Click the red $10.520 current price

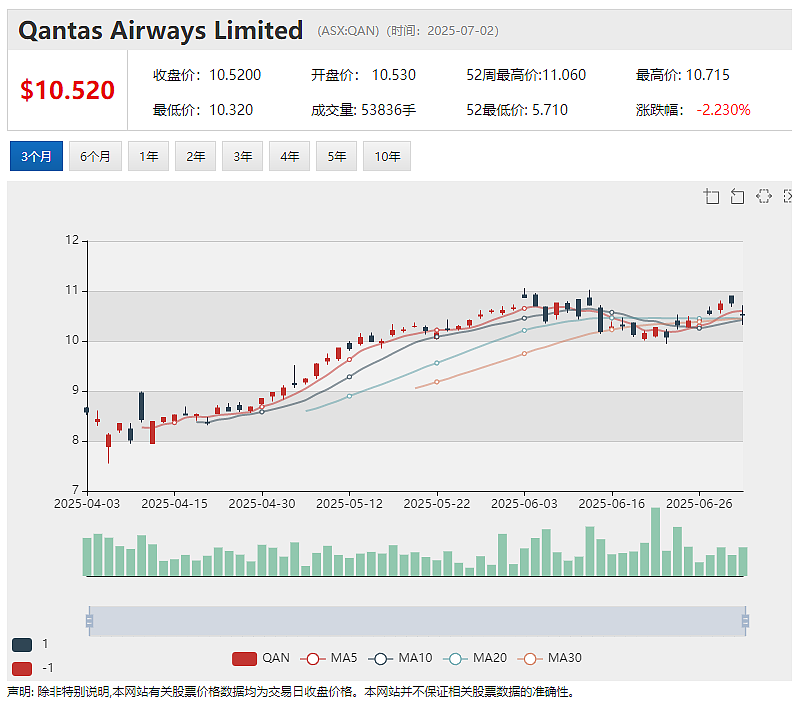pos(67,90)
